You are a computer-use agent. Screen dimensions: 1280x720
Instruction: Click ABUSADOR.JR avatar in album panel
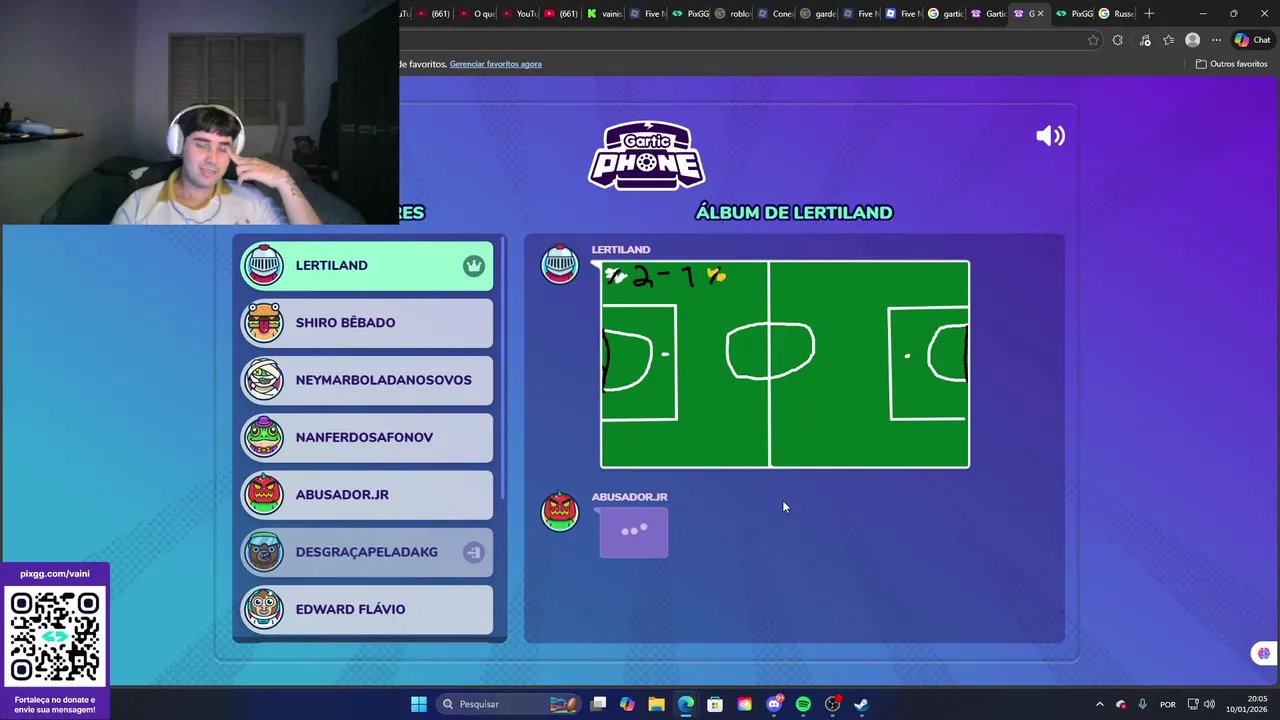(560, 511)
